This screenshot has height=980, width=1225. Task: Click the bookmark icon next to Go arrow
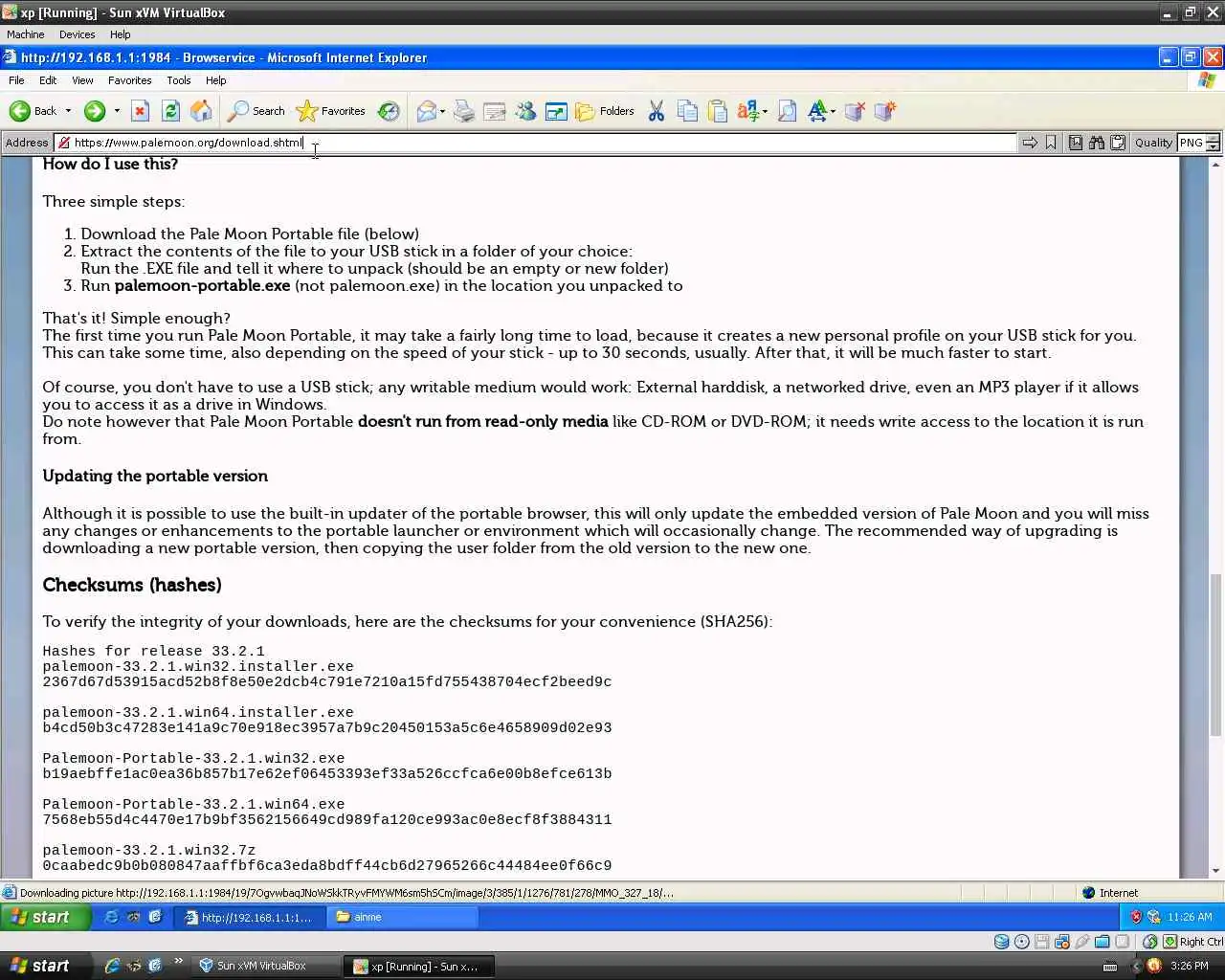1051,143
